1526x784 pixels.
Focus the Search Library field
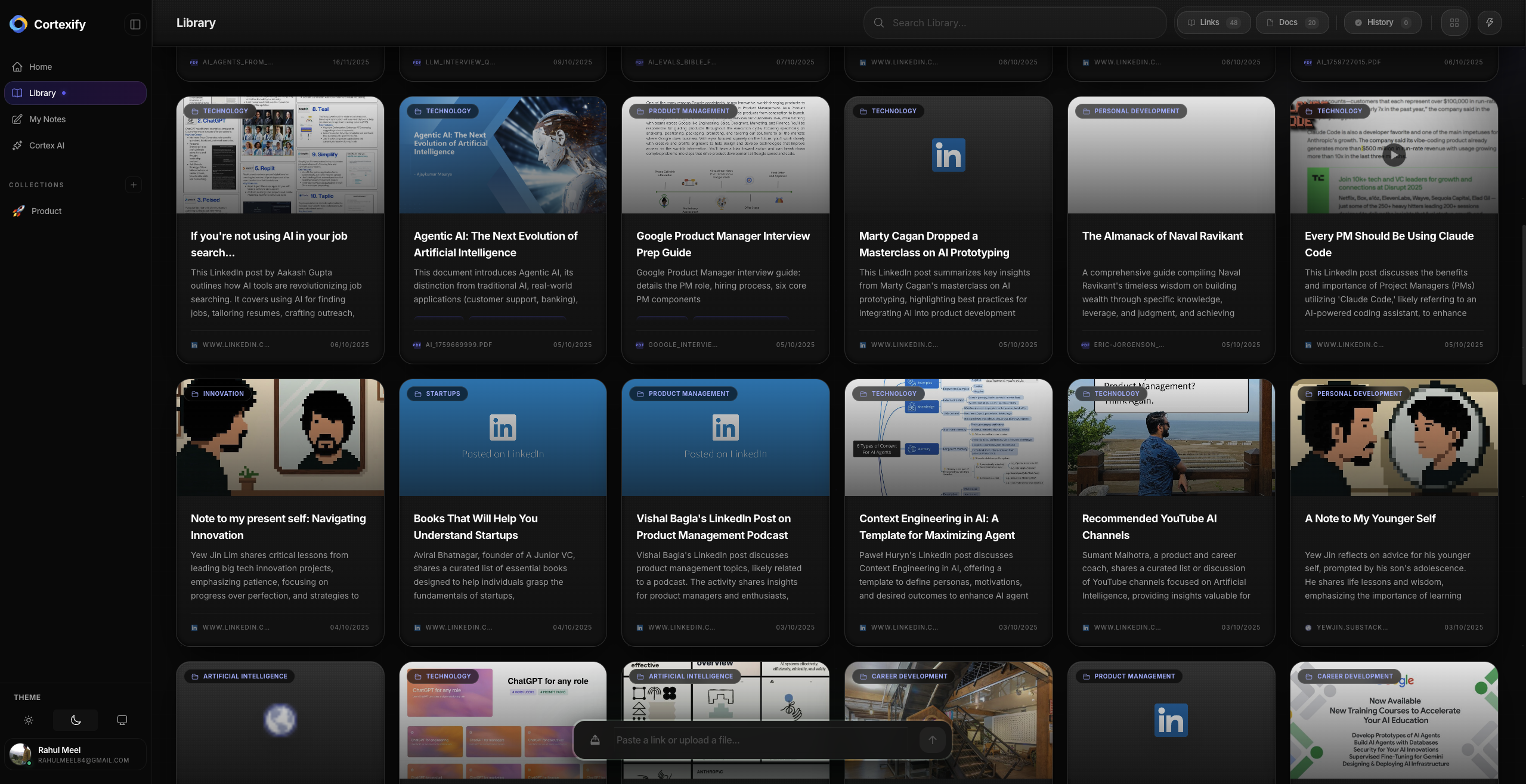1015,23
